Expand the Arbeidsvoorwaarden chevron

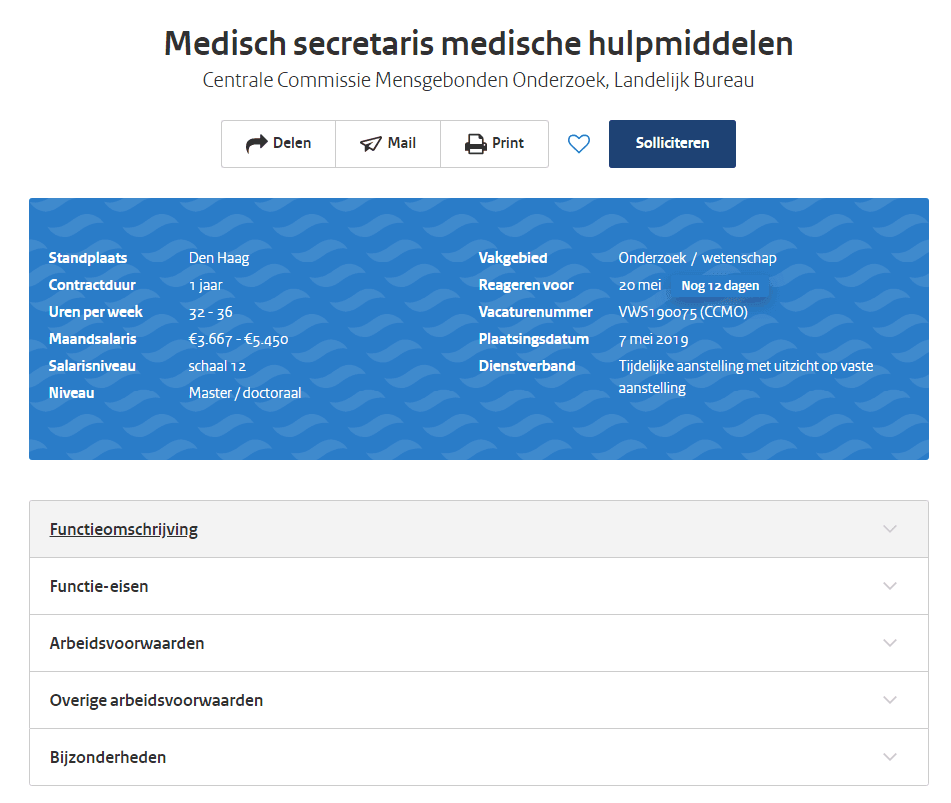(890, 643)
